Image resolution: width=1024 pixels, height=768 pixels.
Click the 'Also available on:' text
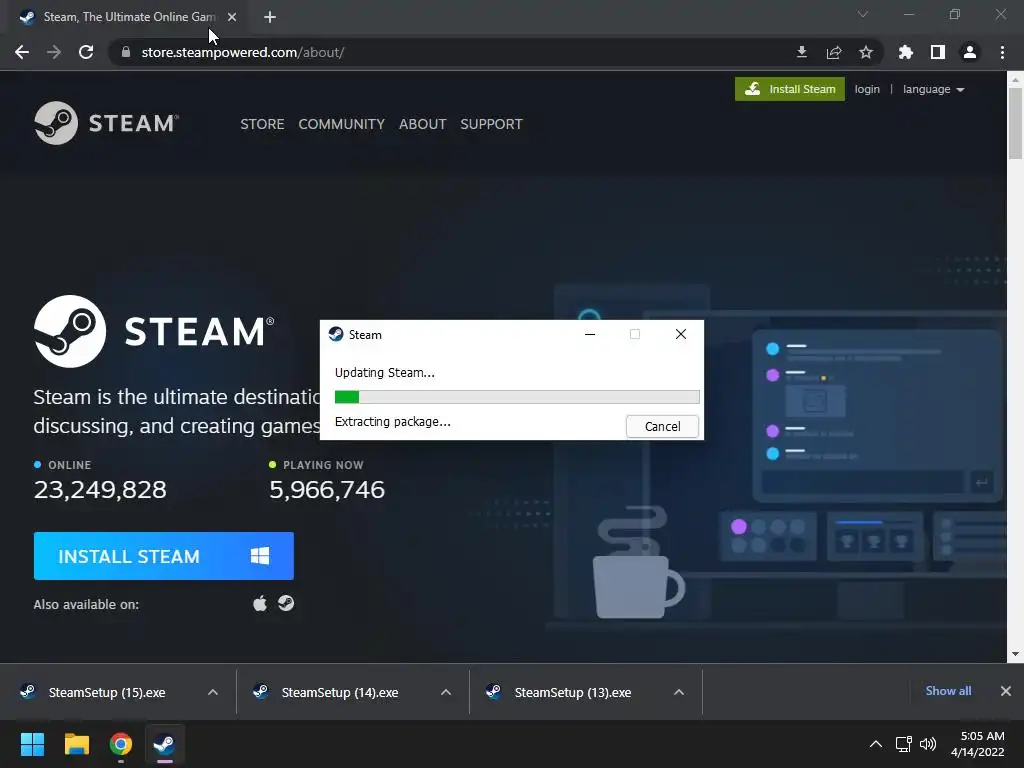coord(86,604)
